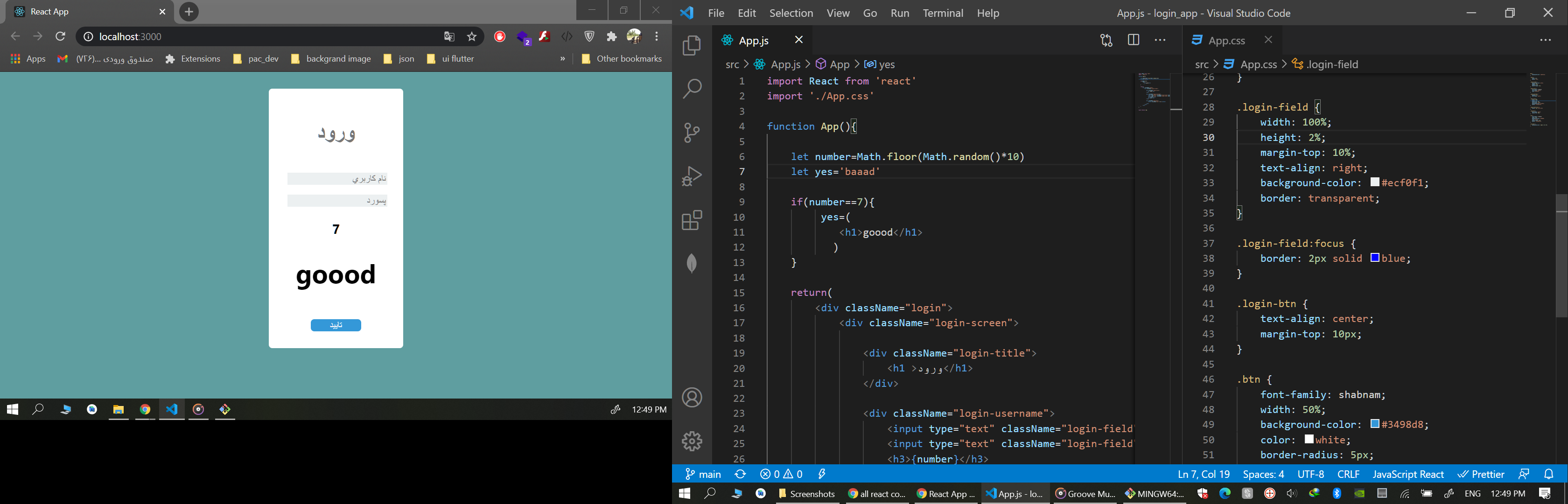Toggle the Prettier formatter status item
The height and width of the screenshot is (504, 1568).
pos(1481,474)
